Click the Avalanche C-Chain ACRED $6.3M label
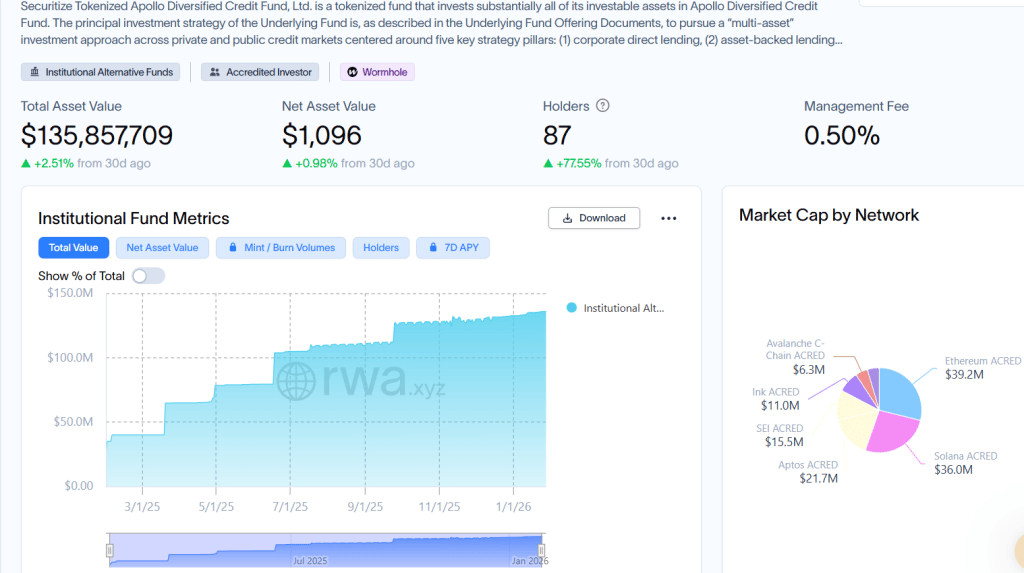Image resolution: width=1024 pixels, height=573 pixels. click(x=795, y=357)
